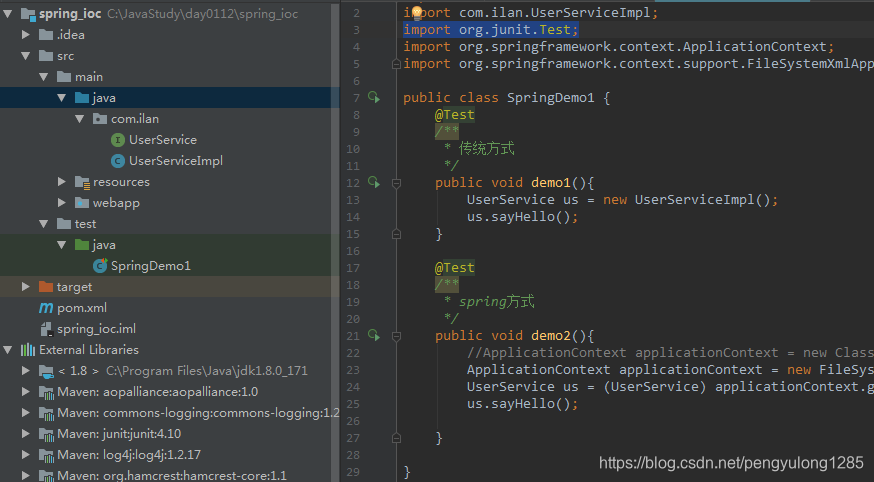Select SpringDemo1 in project tree
This screenshot has width=874, height=482.
click(x=150, y=266)
